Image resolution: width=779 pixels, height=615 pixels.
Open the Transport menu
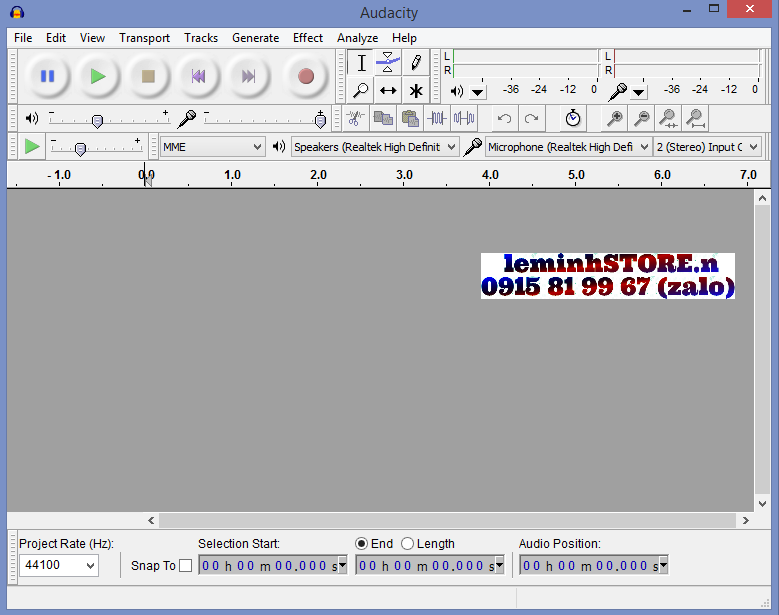(x=144, y=38)
